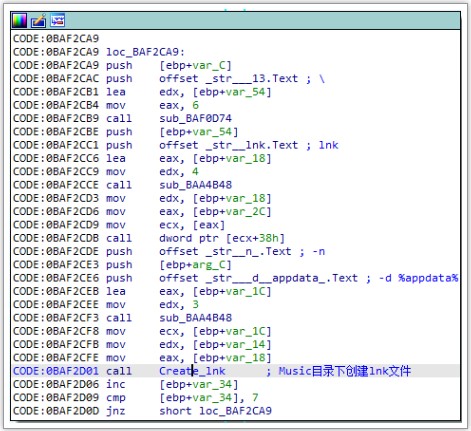Click first sub_BAA4B48 call at 0BAF2CCE
This screenshot has width=471, height=431.
pos(195,185)
